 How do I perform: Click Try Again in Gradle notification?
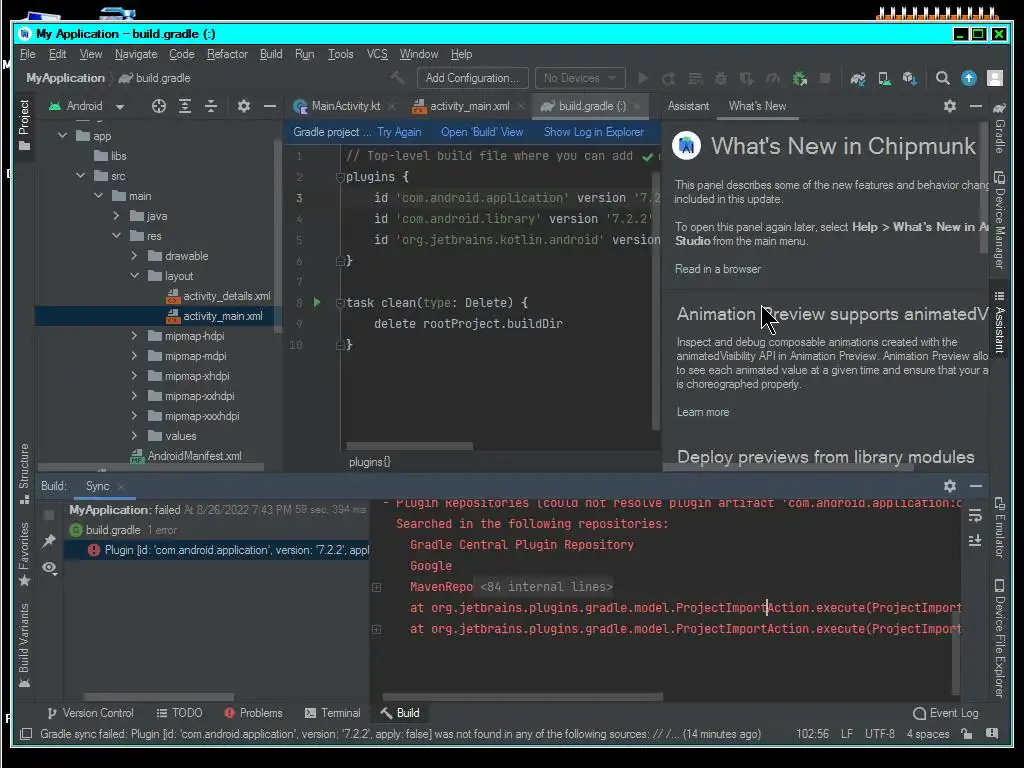pos(399,132)
